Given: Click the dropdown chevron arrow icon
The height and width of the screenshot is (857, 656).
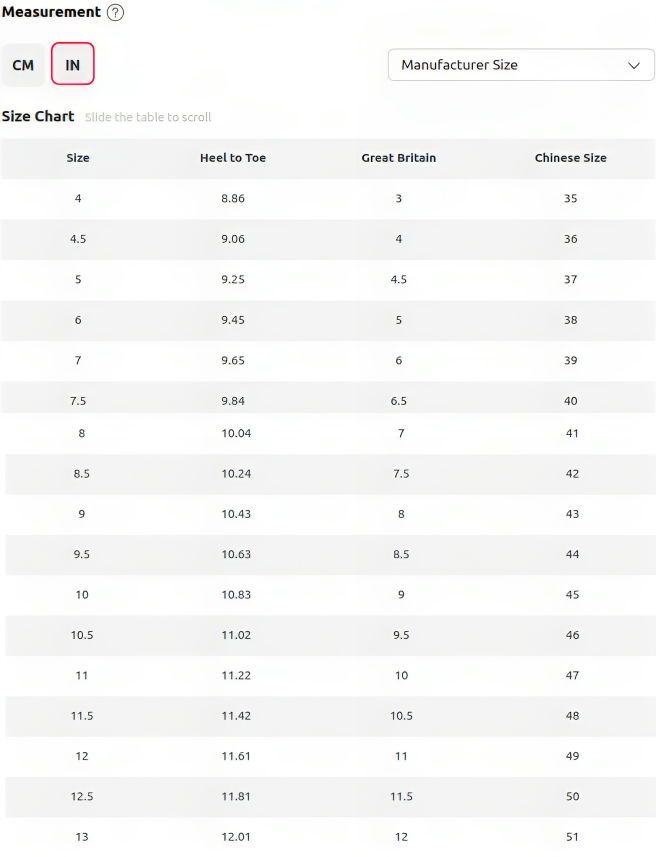Looking at the screenshot, I should tap(634, 66).
